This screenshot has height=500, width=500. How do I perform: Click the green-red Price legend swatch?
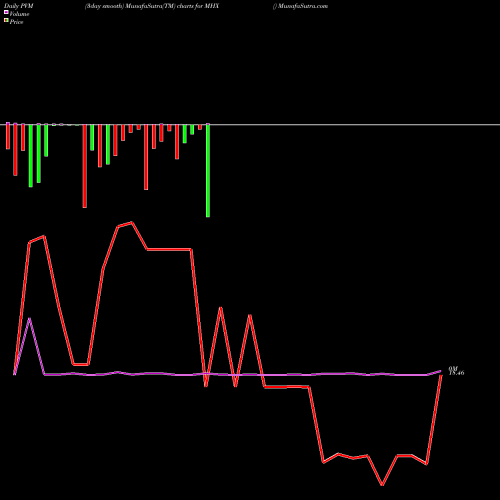tap(6, 20)
